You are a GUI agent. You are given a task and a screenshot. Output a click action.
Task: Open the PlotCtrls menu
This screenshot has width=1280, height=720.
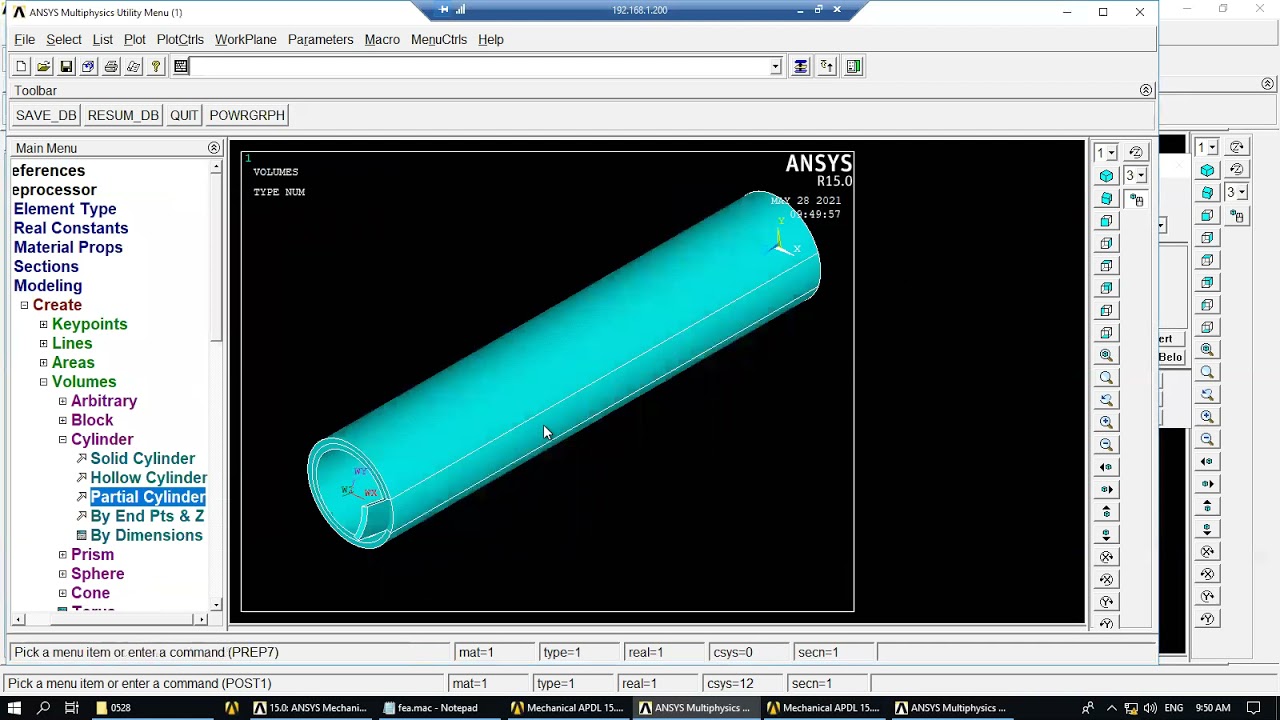[180, 40]
